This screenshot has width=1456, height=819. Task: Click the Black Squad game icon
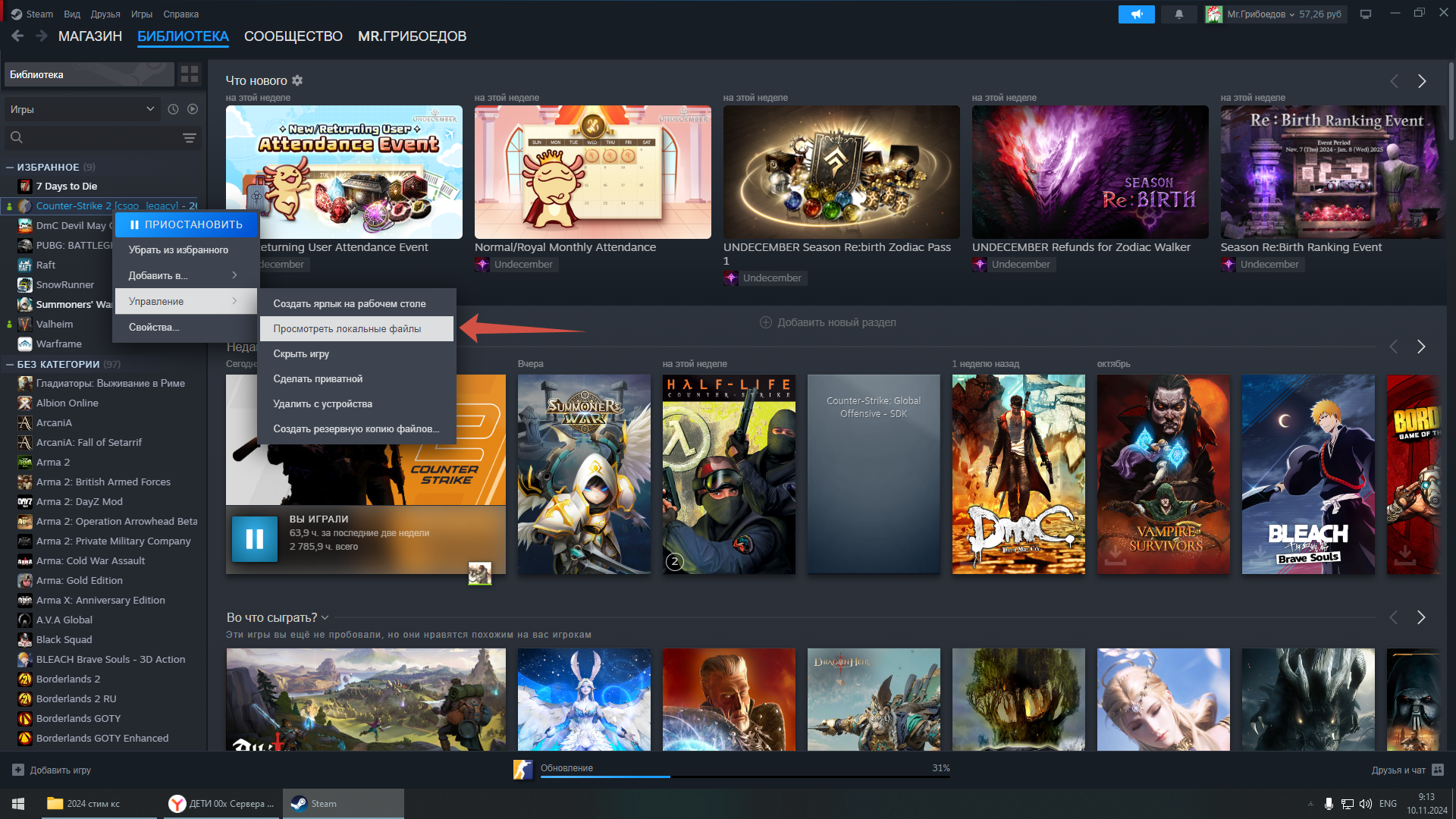tap(25, 640)
